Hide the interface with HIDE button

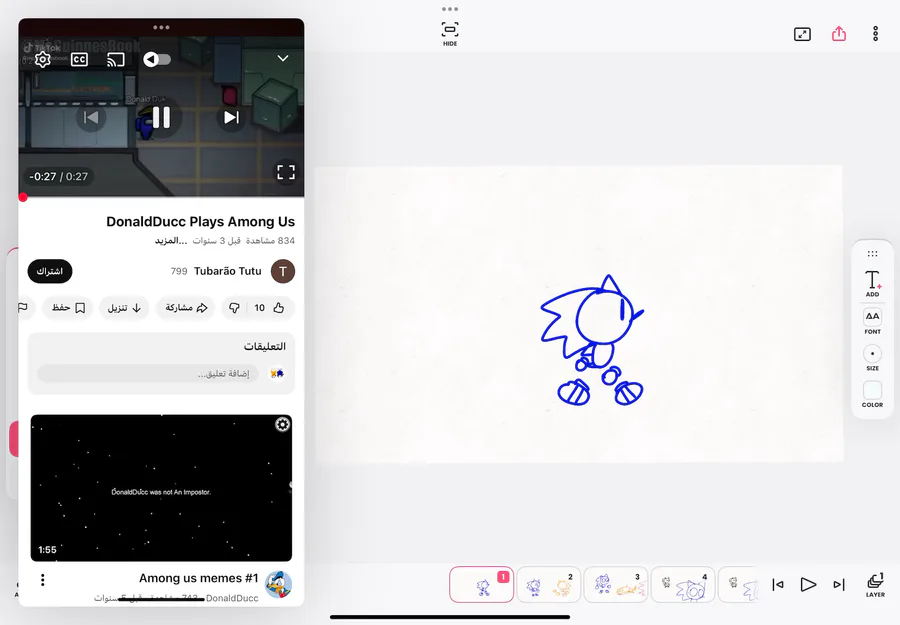click(x=450, y=34)
